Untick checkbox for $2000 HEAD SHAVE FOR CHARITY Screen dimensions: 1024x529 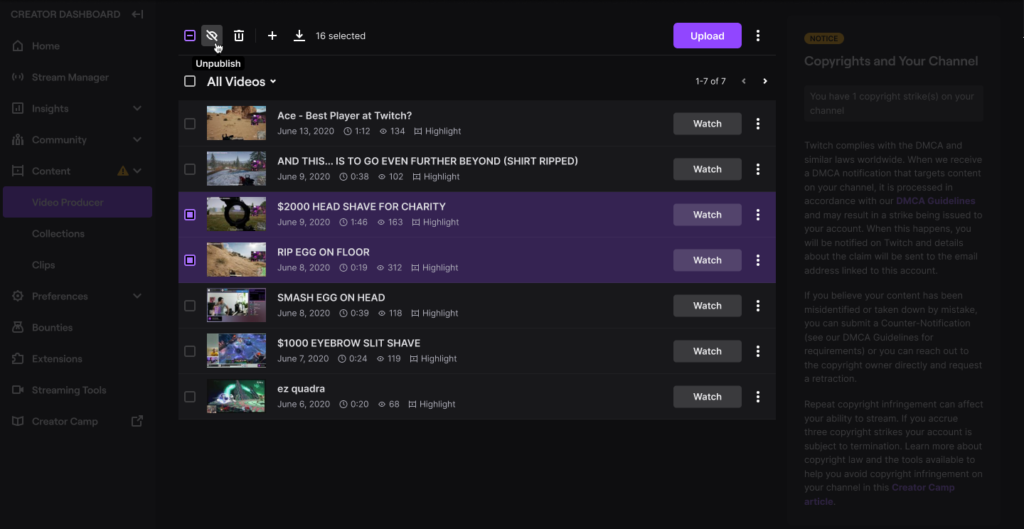click(x=189, y=215)
